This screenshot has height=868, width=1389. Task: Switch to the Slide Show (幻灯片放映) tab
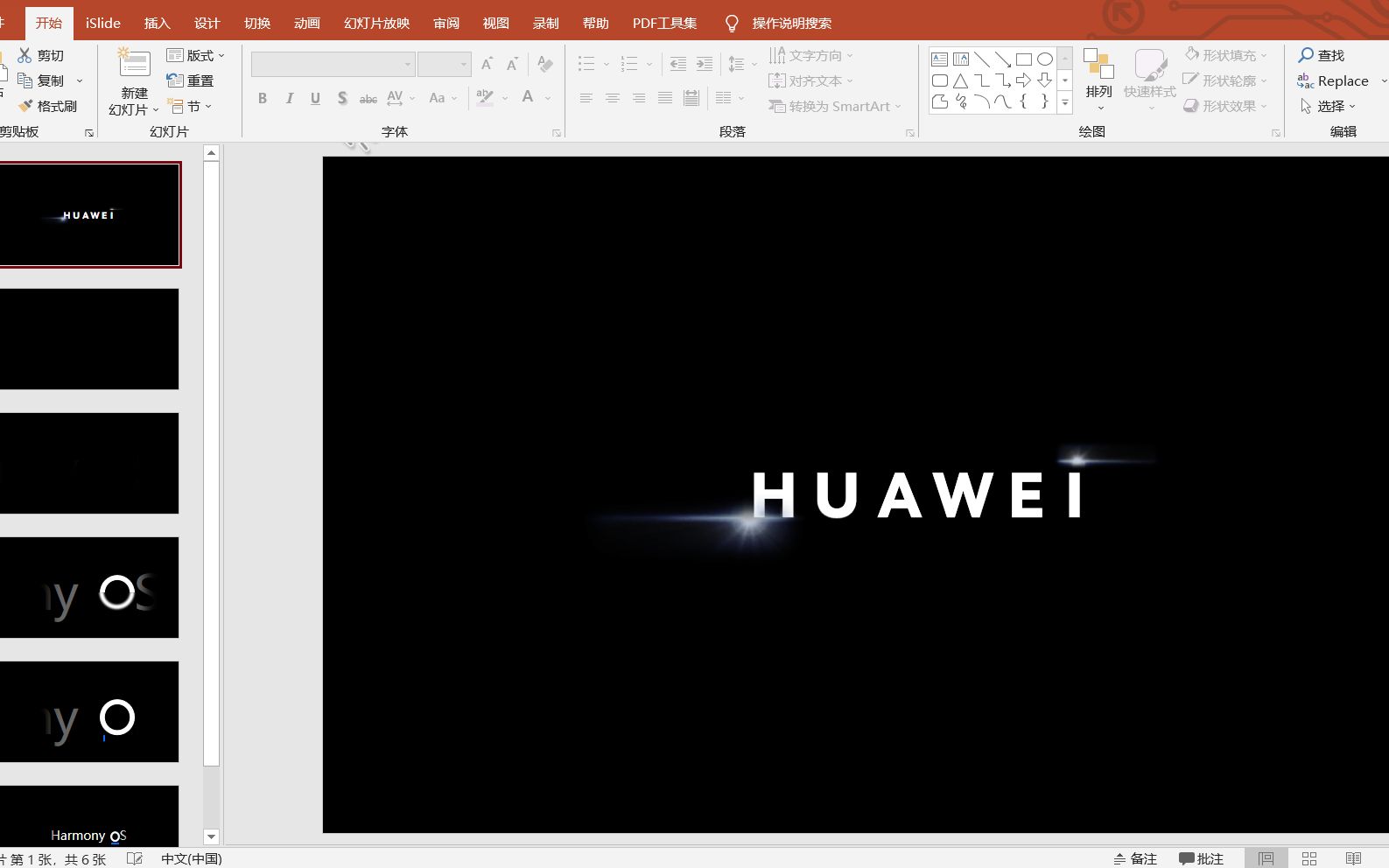coord(377,23)
